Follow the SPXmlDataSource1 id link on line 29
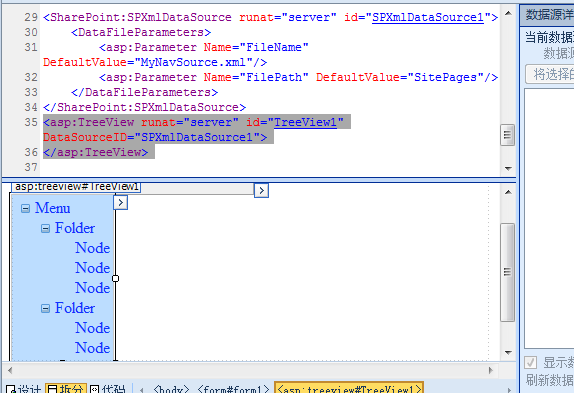The width and height of the screenshot is (574, 393). tap(428, 17)
